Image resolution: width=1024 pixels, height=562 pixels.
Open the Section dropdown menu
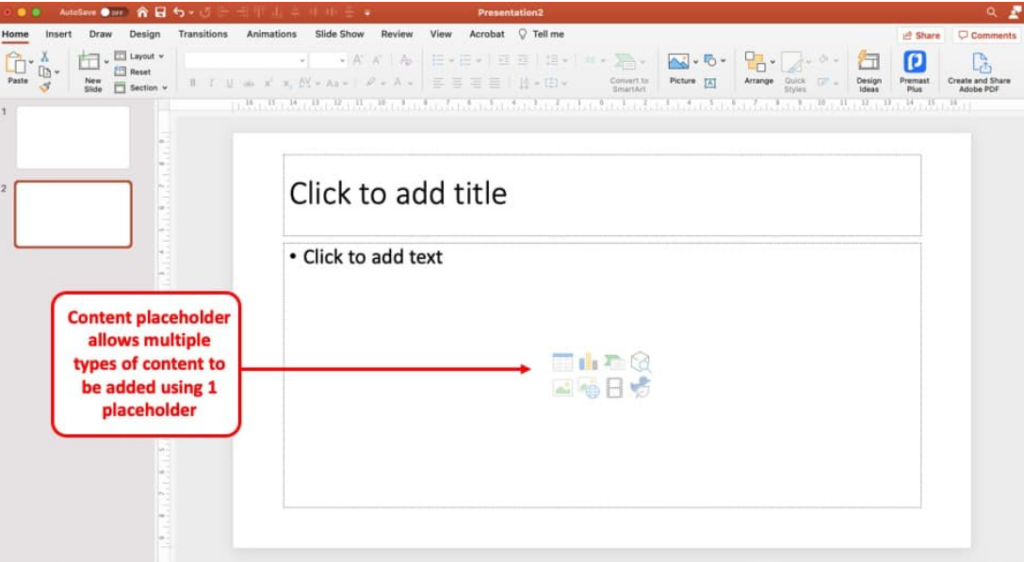pyautogui.click(x=141, y=88)
